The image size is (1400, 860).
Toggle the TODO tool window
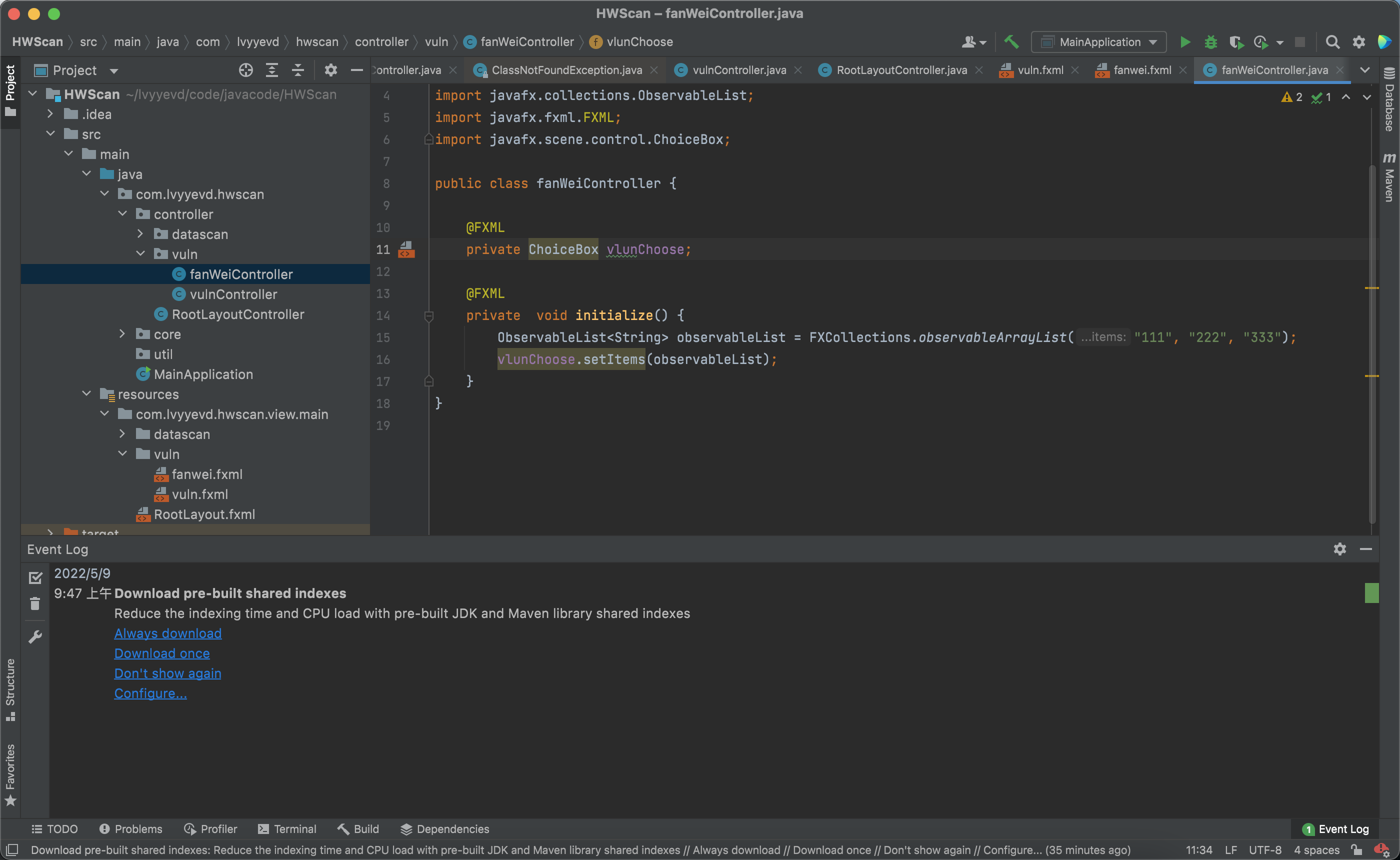tap(54, 828)
